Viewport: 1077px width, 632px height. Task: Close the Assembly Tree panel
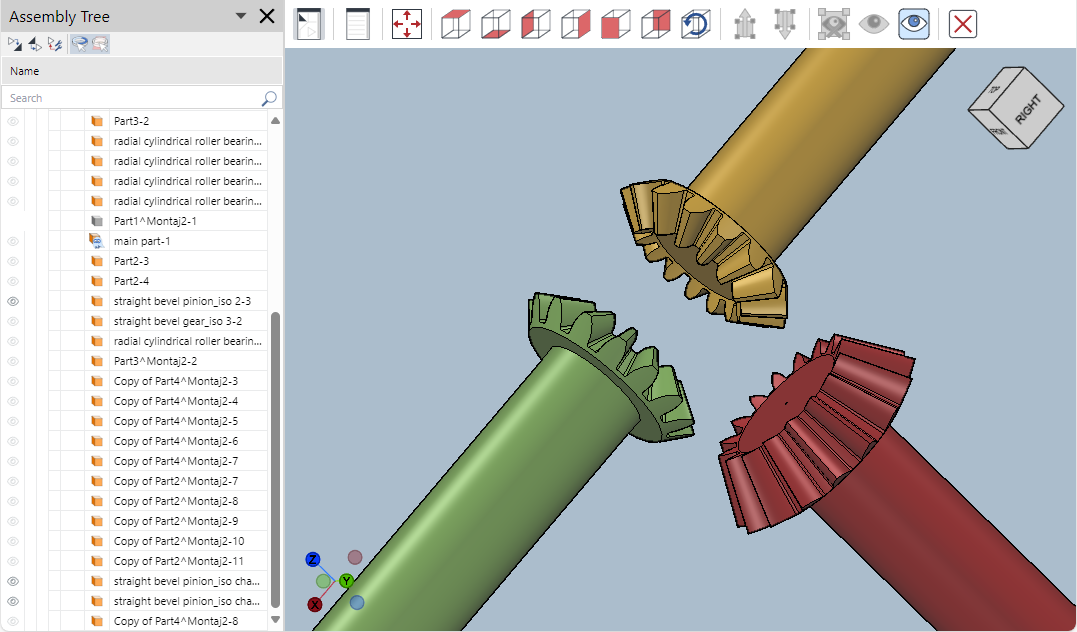pos(267,16)
